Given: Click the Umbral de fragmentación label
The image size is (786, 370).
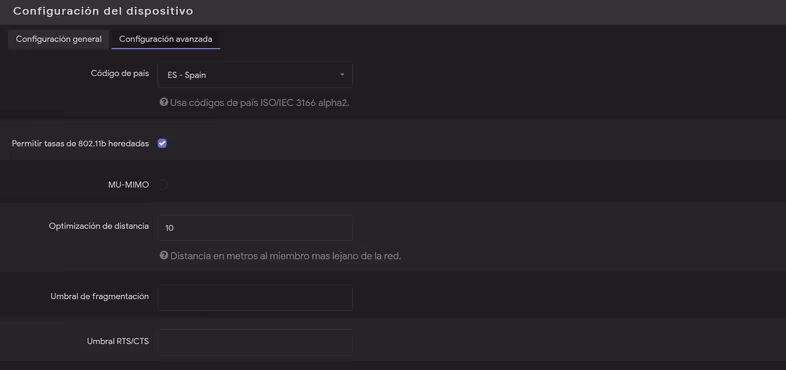Looking at the screenshot, I should point(100,296).
